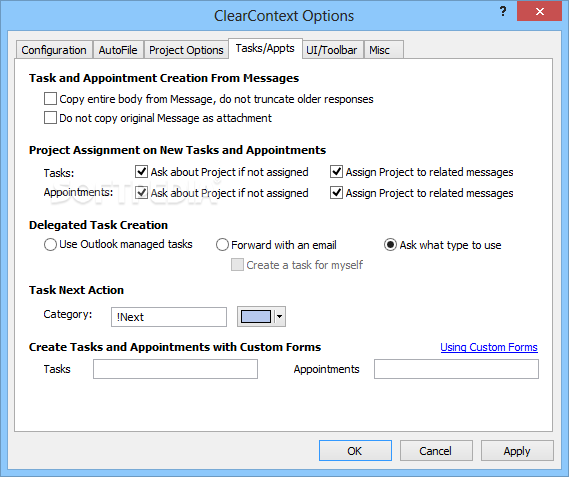Switch to the Configuration tab
The height and width of the screenshot is (477, 569).
coord(54,50)
